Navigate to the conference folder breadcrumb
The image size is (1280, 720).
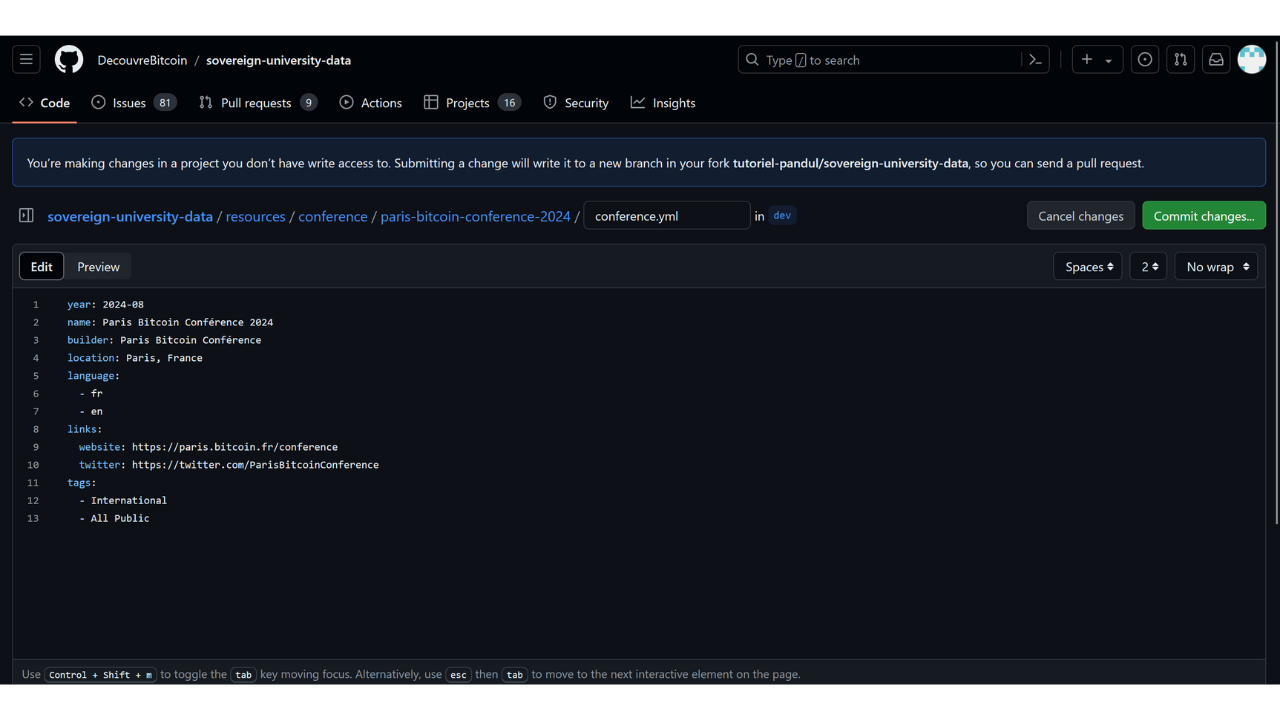[333, 216]
